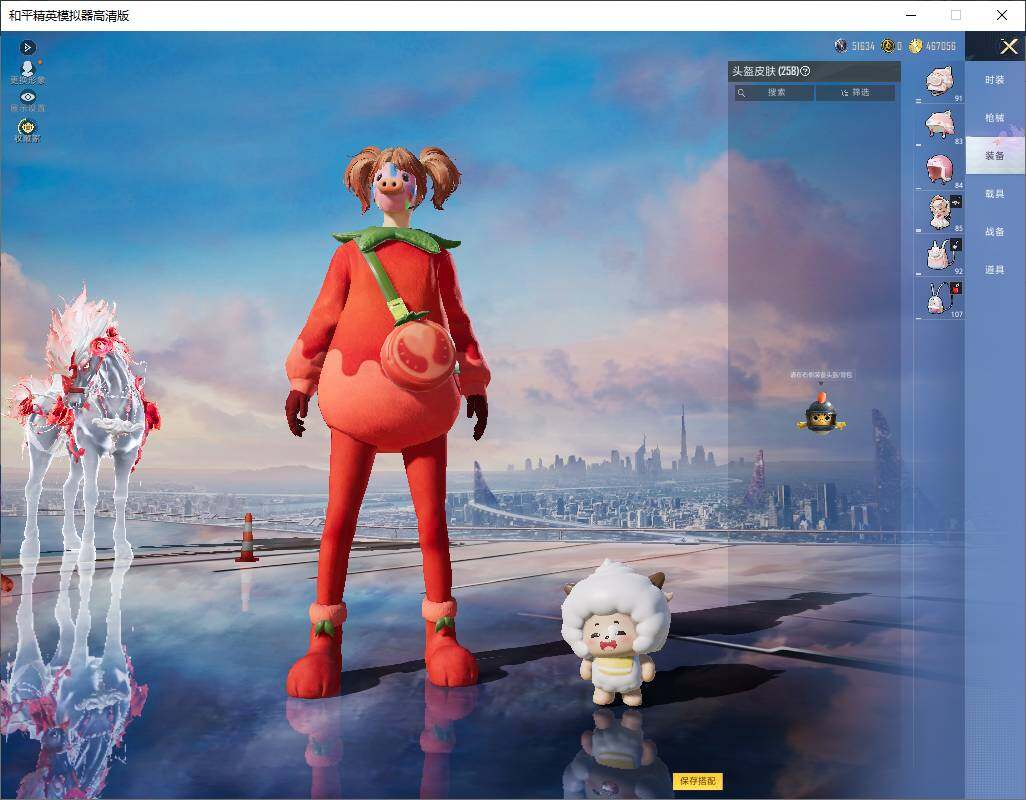
Task: Click the tomato-shaped crossbody bag
Action: point(417,354)
